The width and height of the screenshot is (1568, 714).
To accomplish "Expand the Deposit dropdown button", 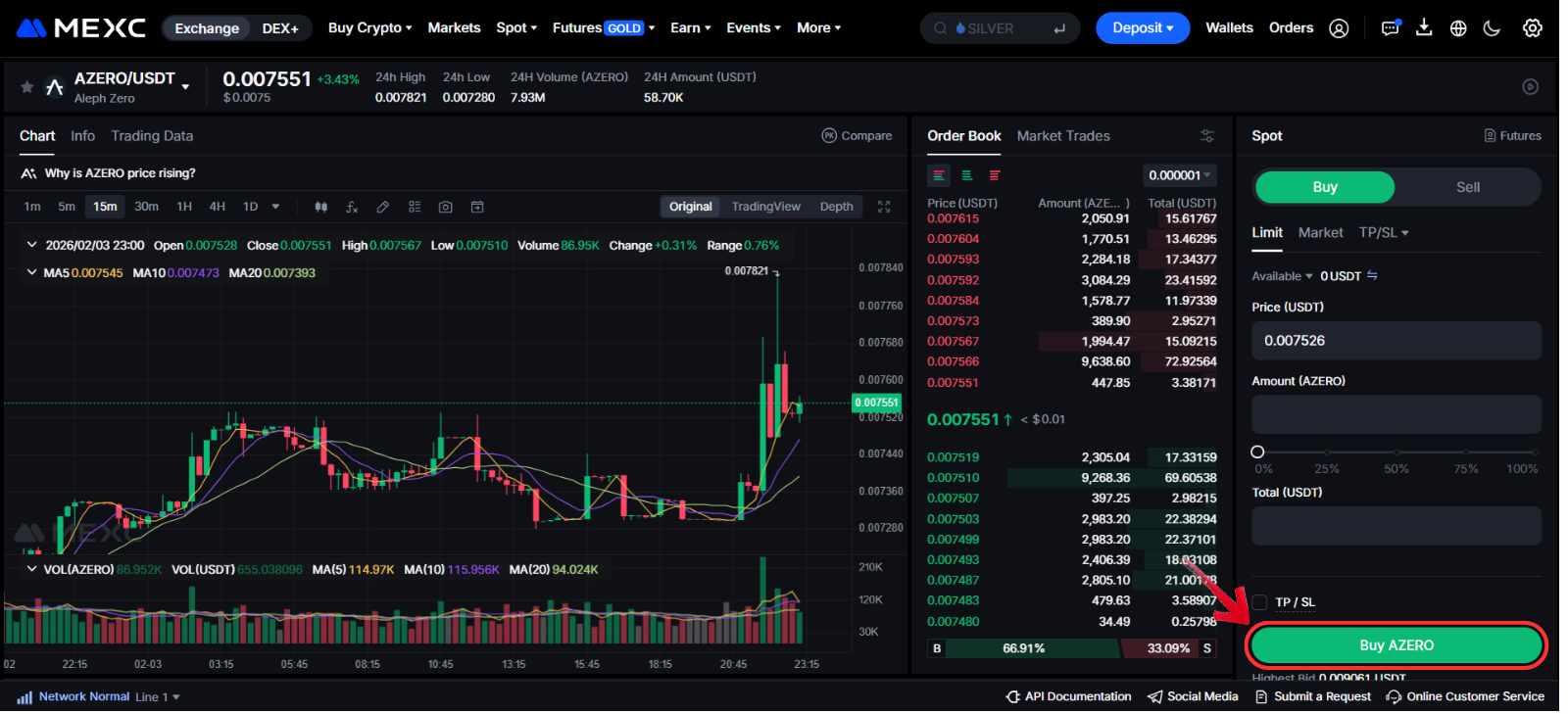I will pyautogui.click(x=1142, y=28).
